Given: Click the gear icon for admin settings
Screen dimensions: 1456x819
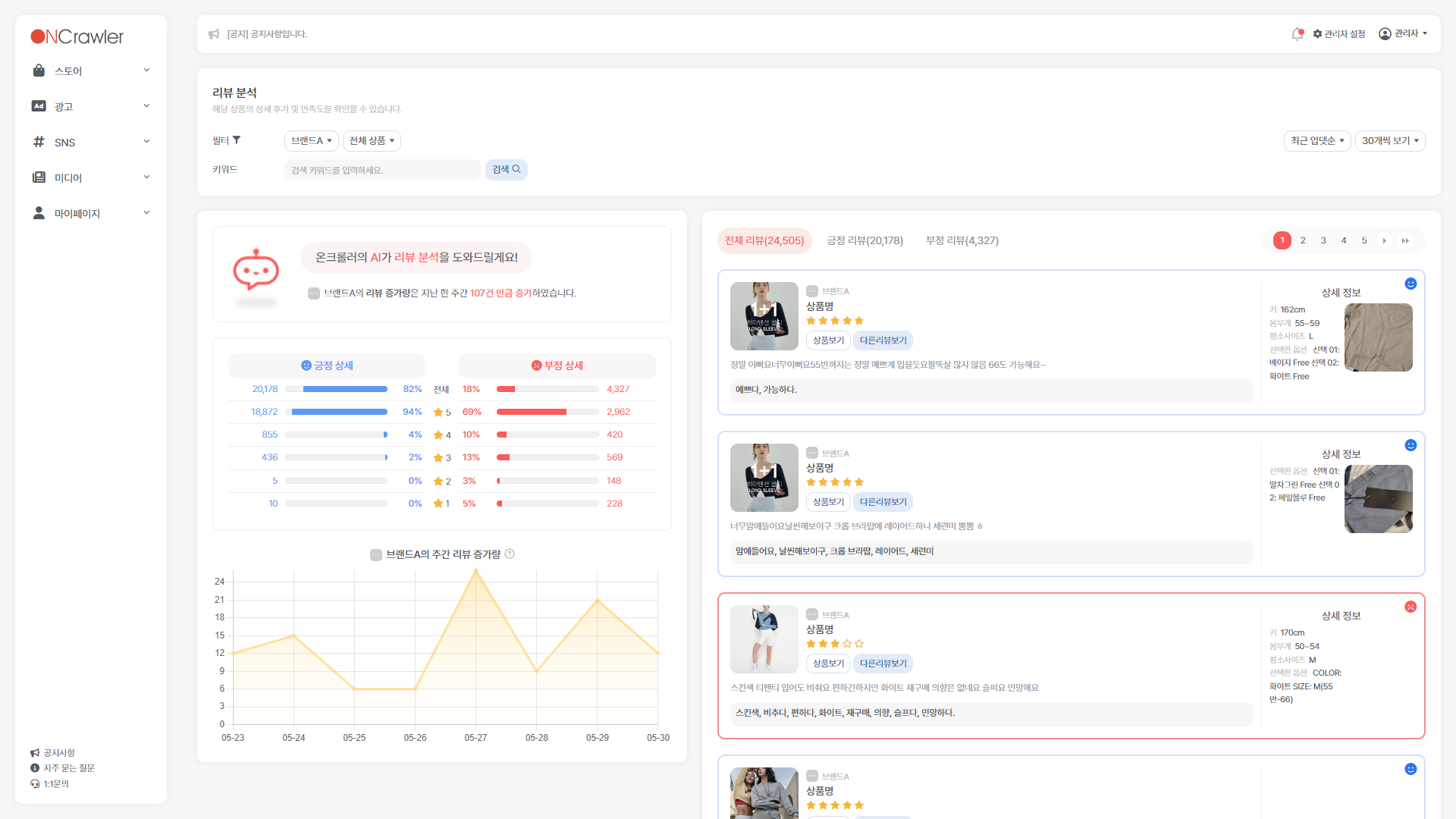Looking at the screenshot, I should click(x=1318, y=34).
